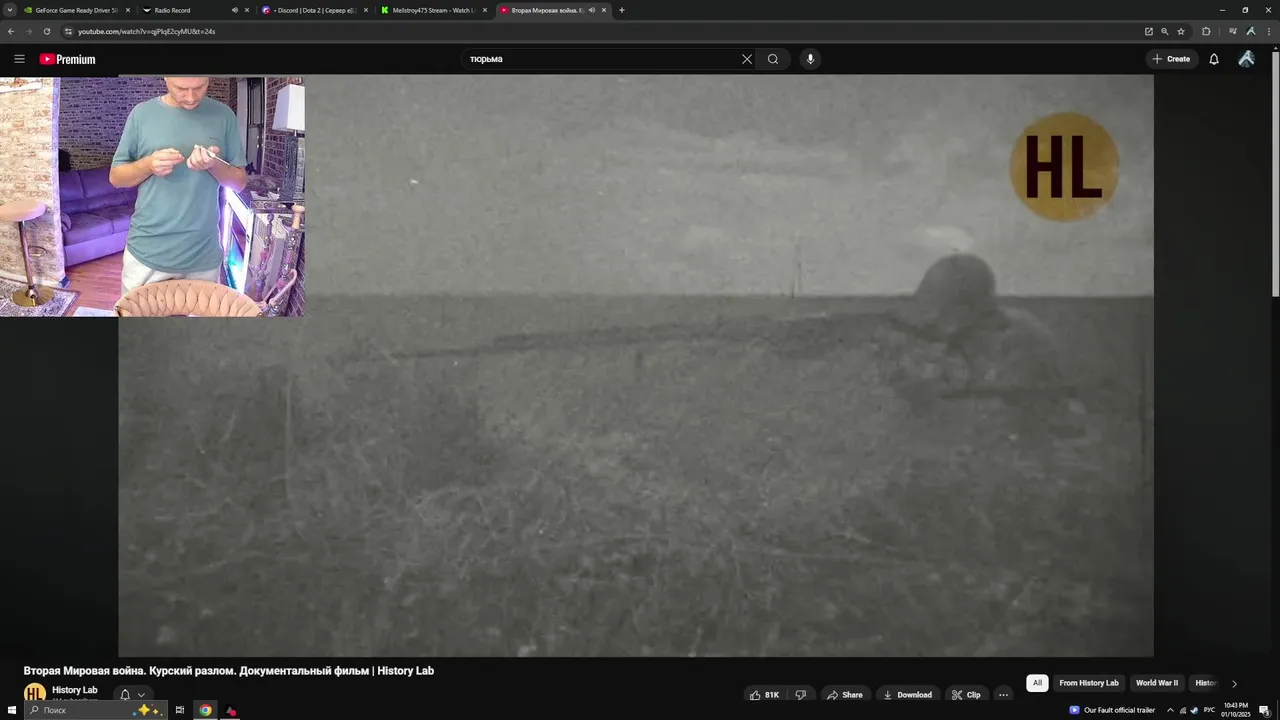Reload the current page
1280x720 pixels.
coord(46,31)
